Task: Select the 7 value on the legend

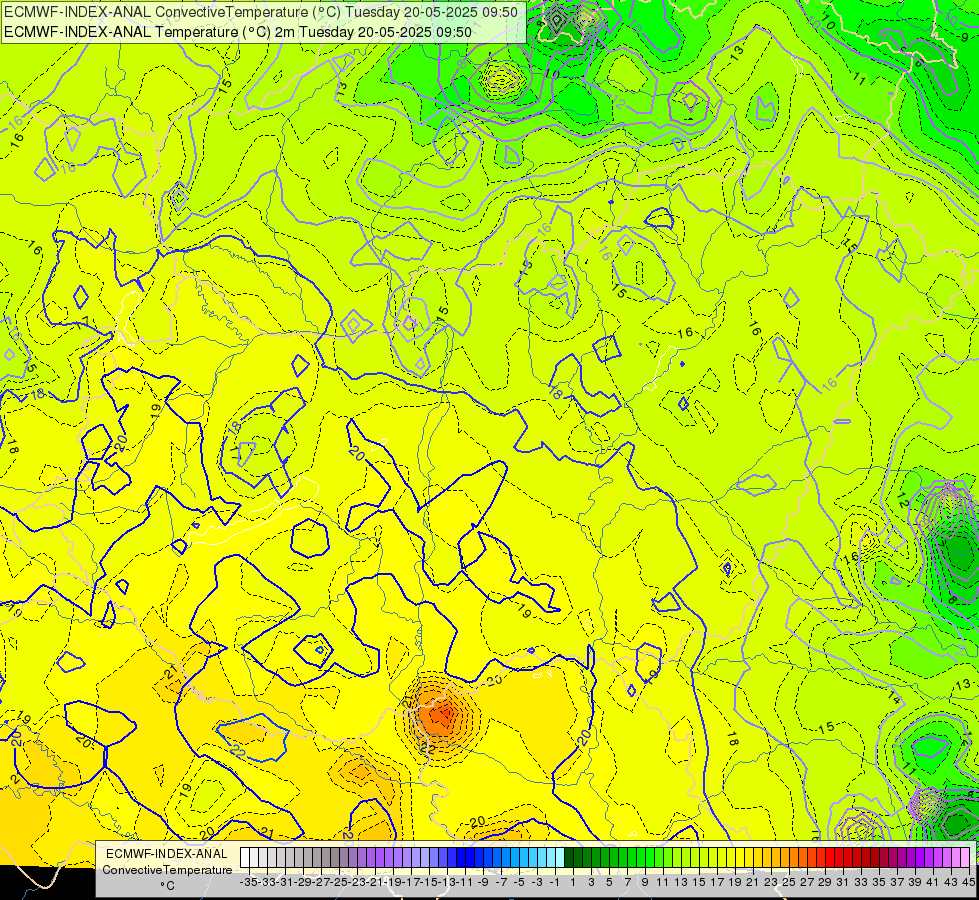Action: (x=627, y=882)
